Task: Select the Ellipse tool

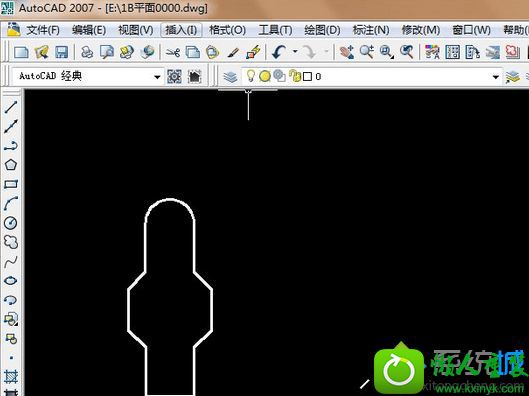Action: [x=11, y=281]
